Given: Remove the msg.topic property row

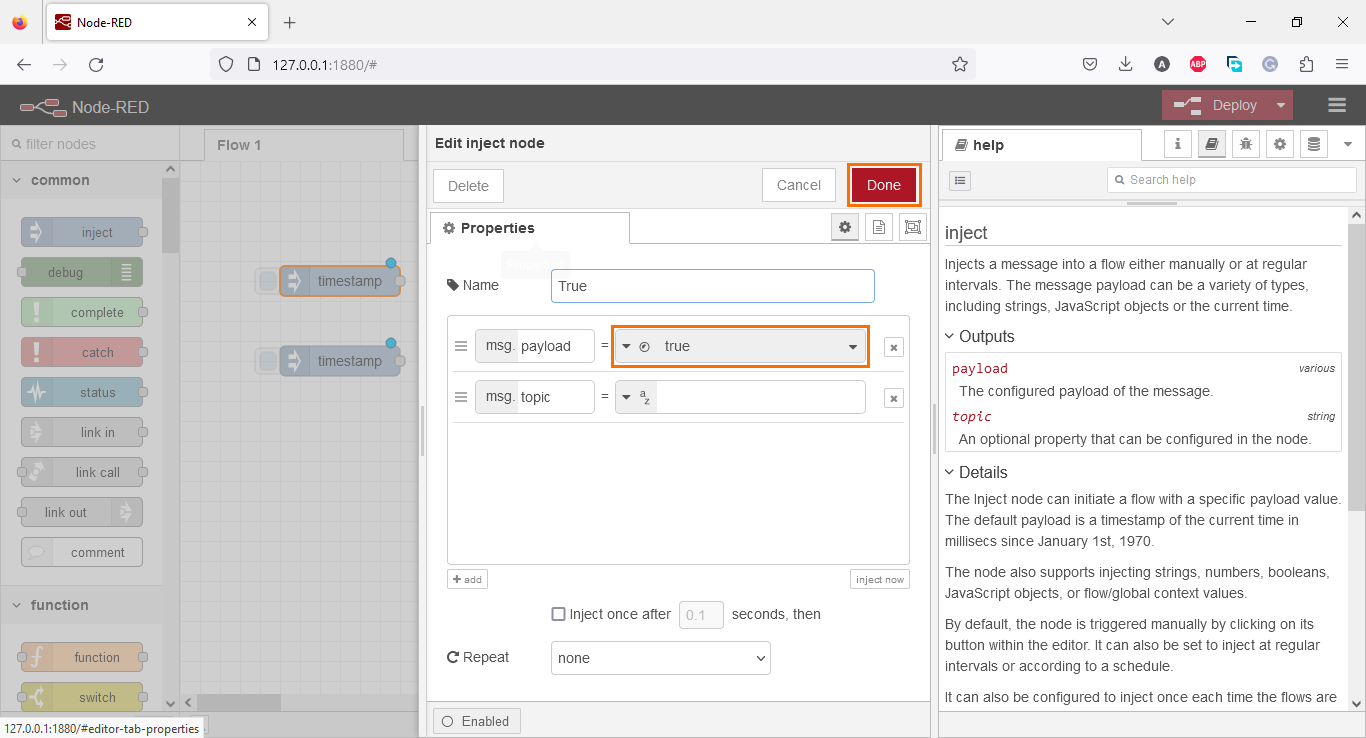Looking at the screenshot, I should click(x=894, y=398).
